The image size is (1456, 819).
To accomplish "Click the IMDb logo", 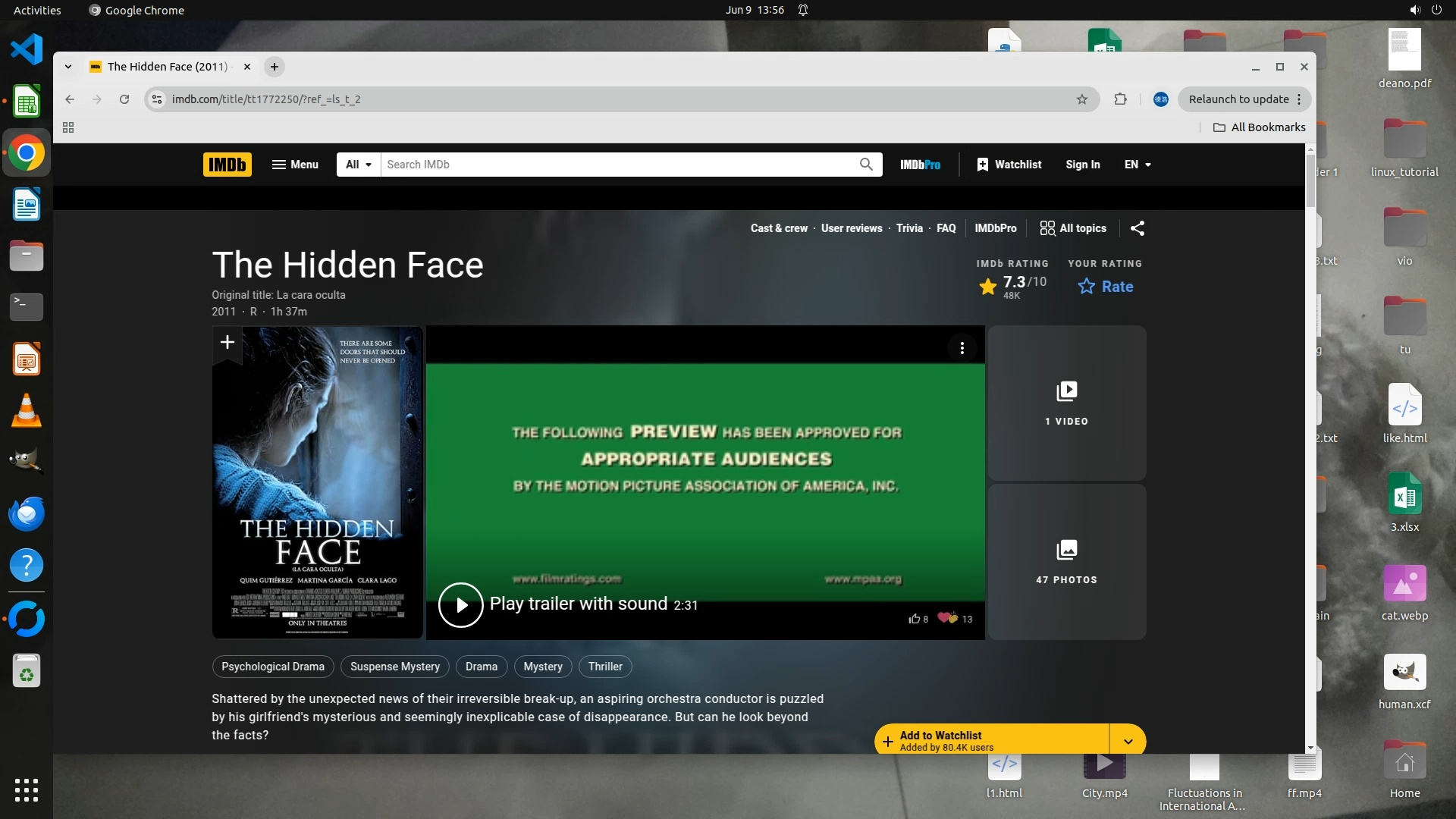I will coord(227,165).
